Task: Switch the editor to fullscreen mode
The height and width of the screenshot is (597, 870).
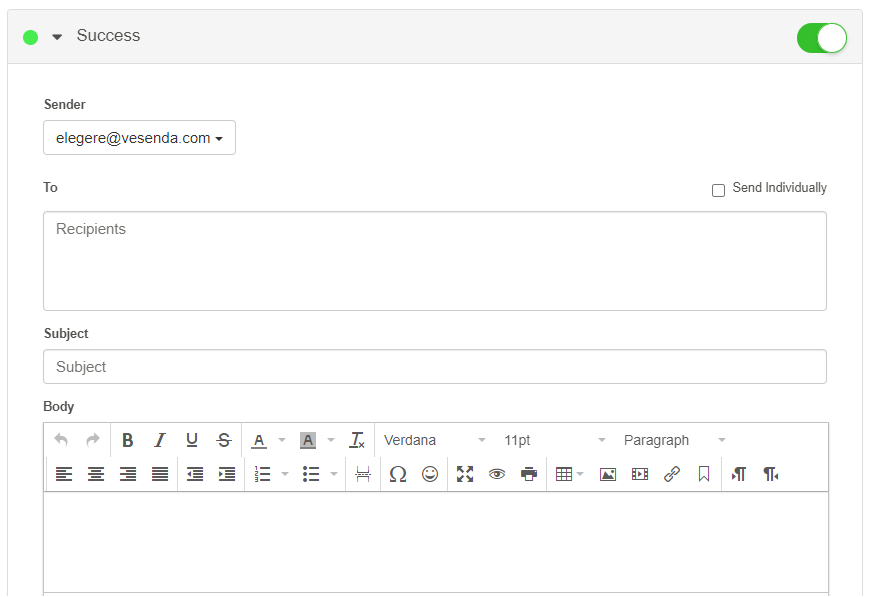Action: 465,474
